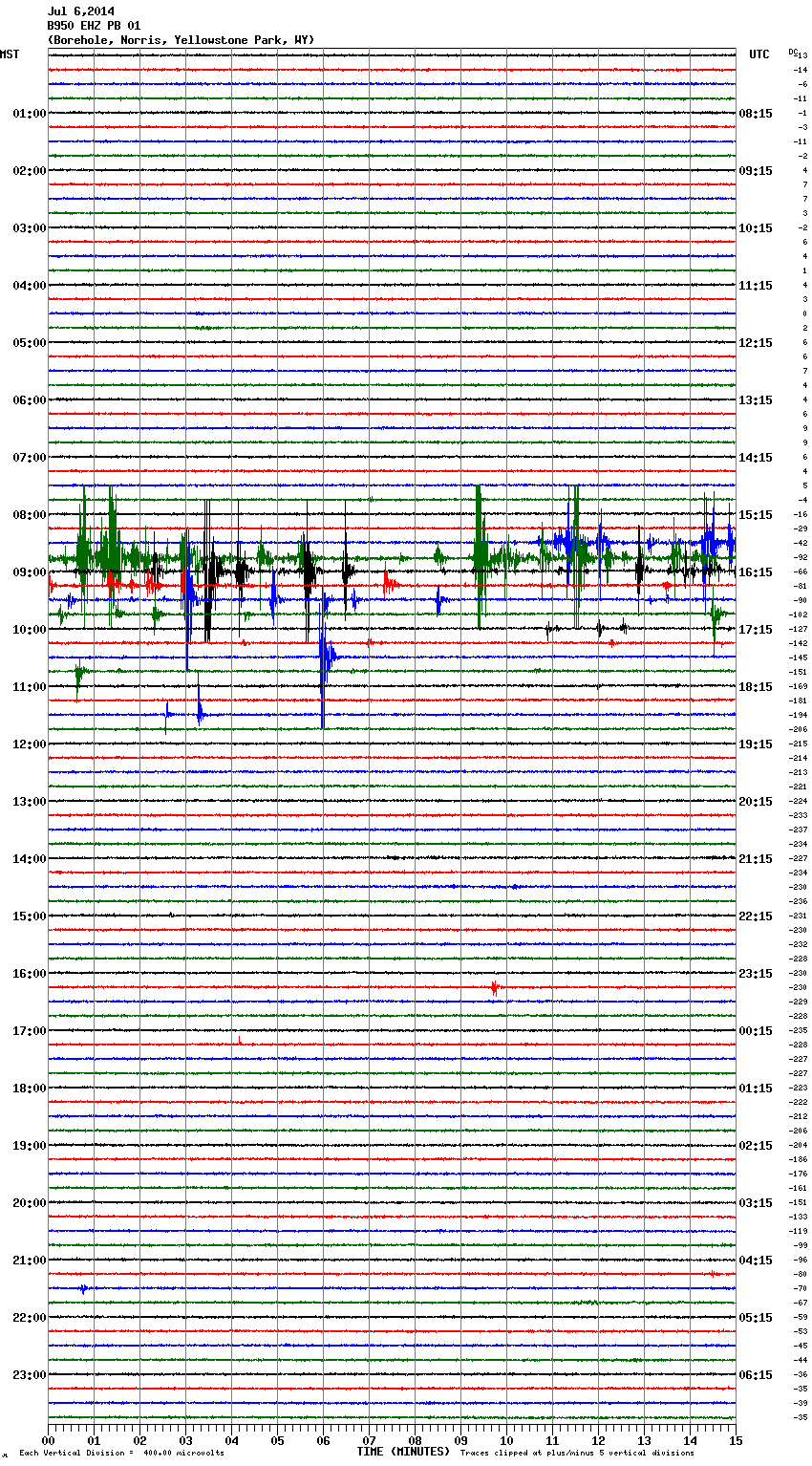Click the 21:00 MST time label

tap(29, 1261)
